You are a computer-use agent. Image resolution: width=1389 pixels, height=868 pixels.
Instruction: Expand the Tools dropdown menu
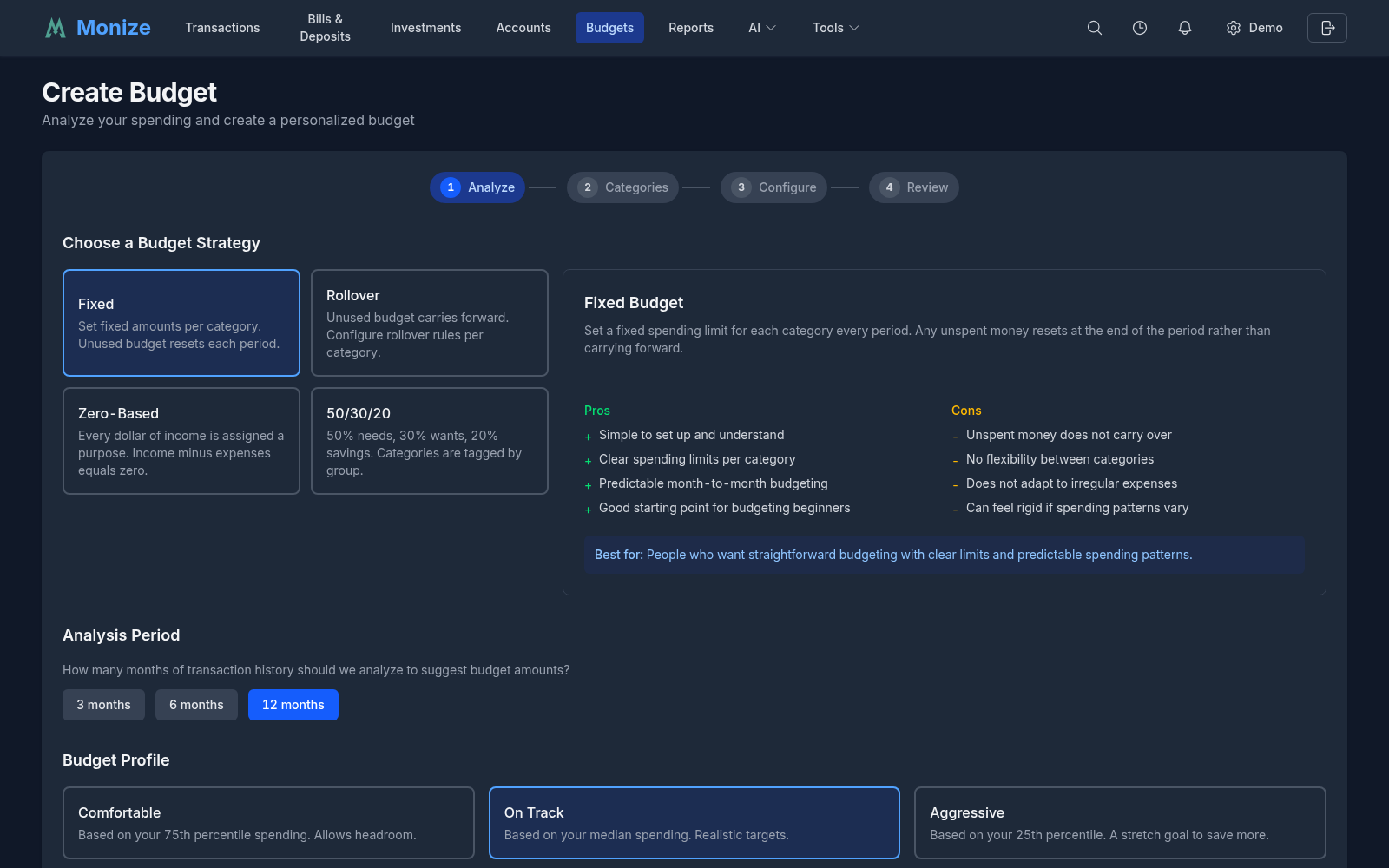coord(836,28)
